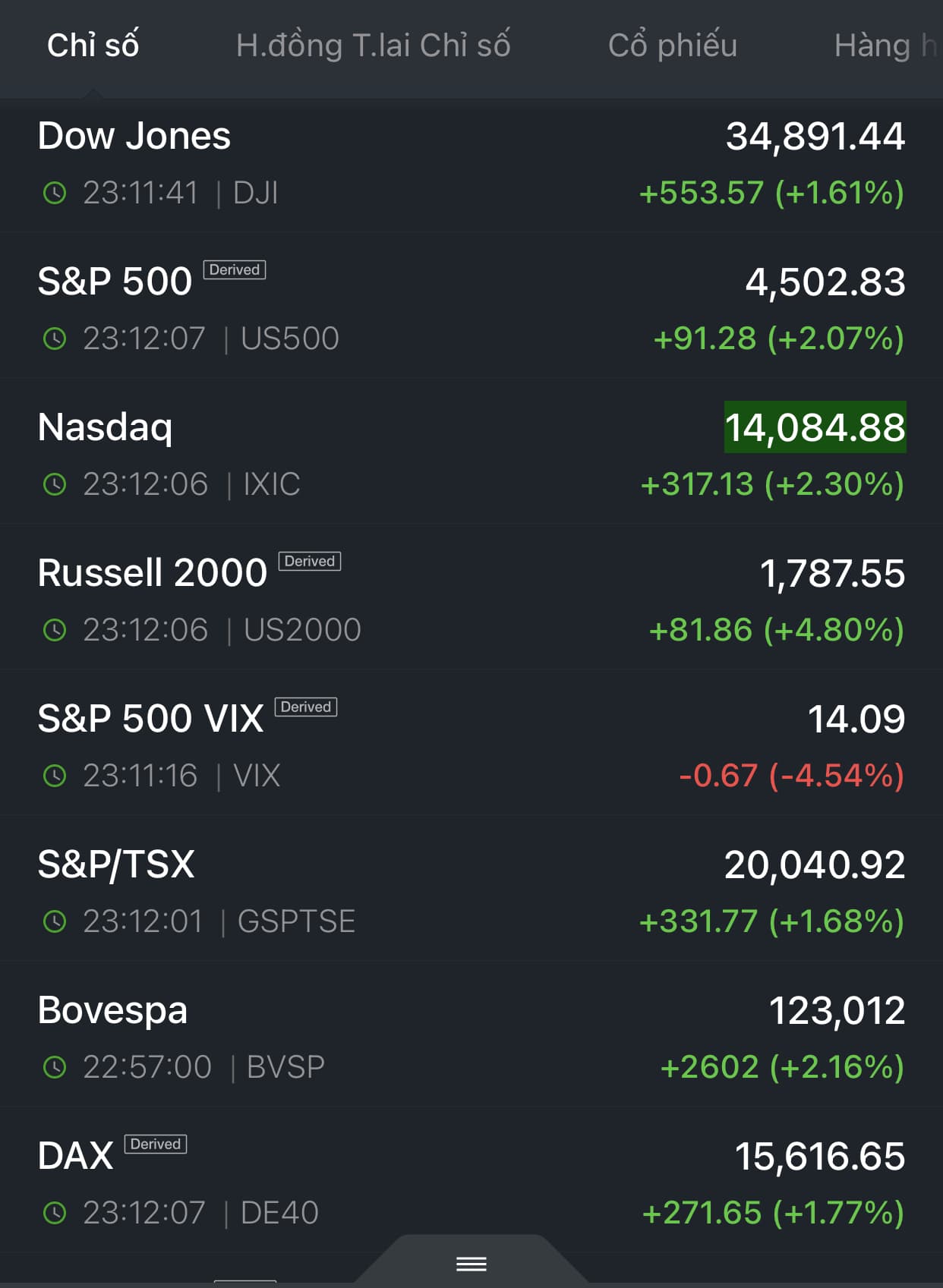Tap the clock icon beside Dow Jones time

[x=55, y=193]
